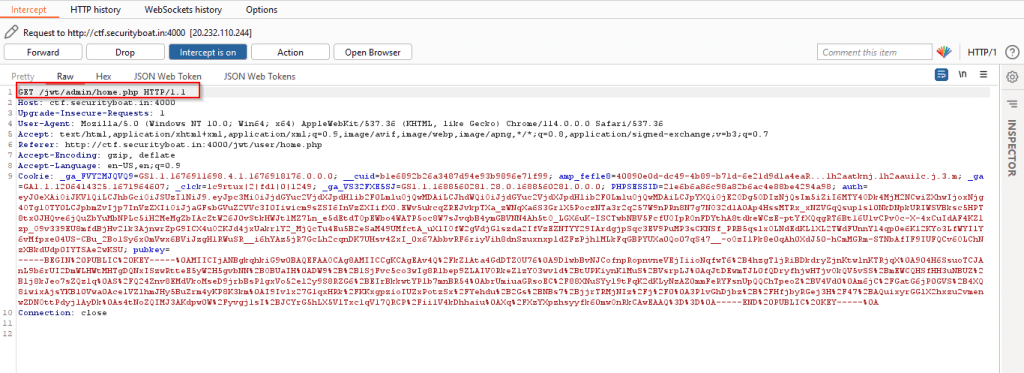Open the WebSockets history tab

click(184, 10)
